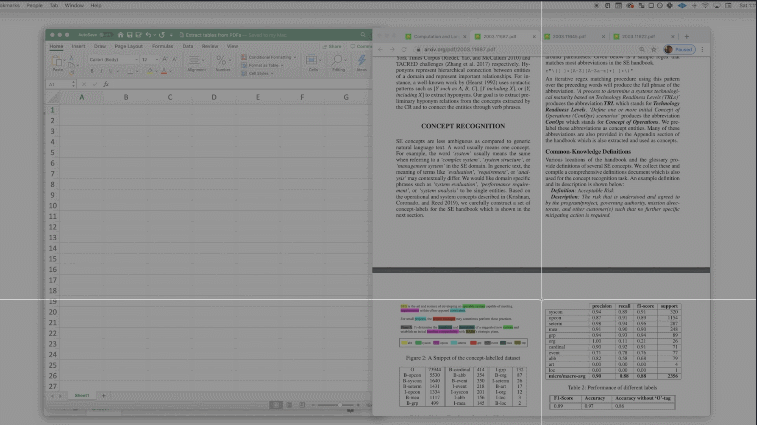Select the Sheet1 tab

(82, 396)
